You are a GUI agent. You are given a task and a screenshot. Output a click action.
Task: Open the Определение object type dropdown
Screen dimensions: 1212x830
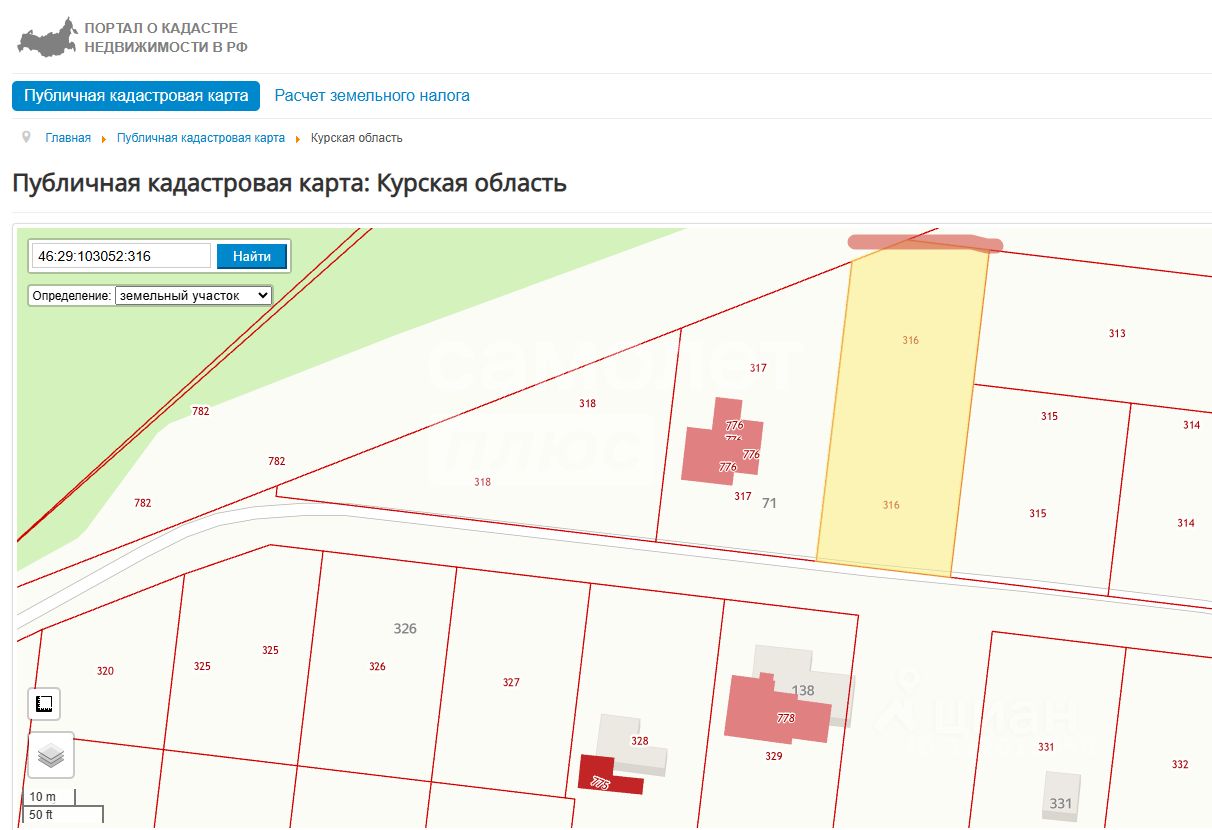coord(193,296)
